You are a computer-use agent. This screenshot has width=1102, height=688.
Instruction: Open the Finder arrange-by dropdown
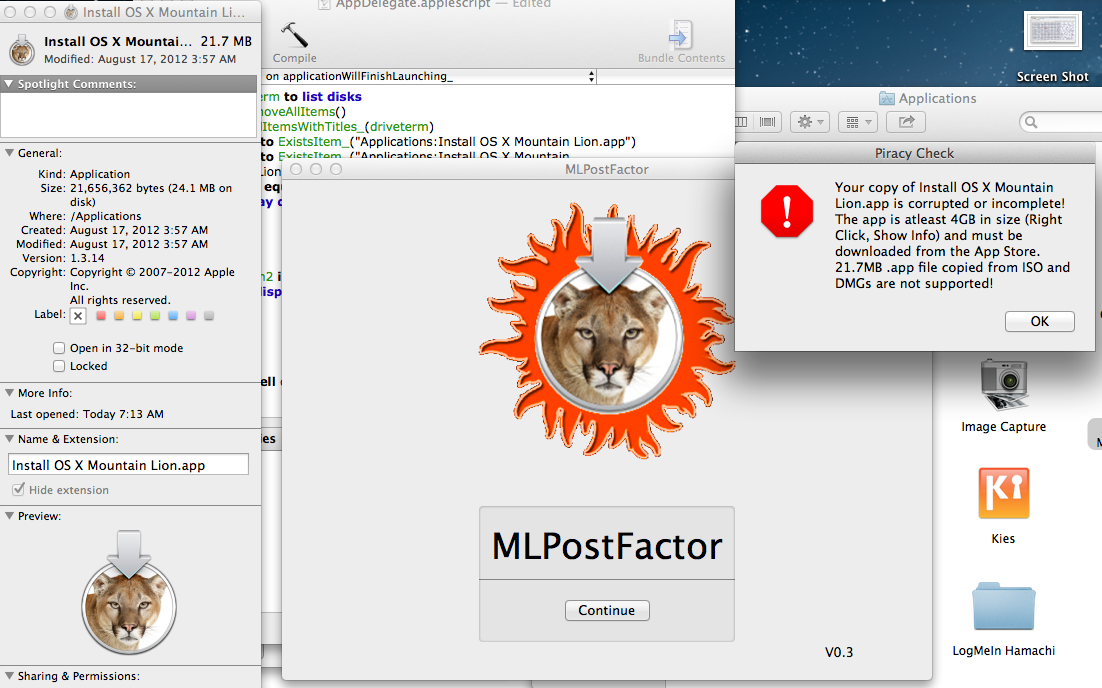point(857,122)
